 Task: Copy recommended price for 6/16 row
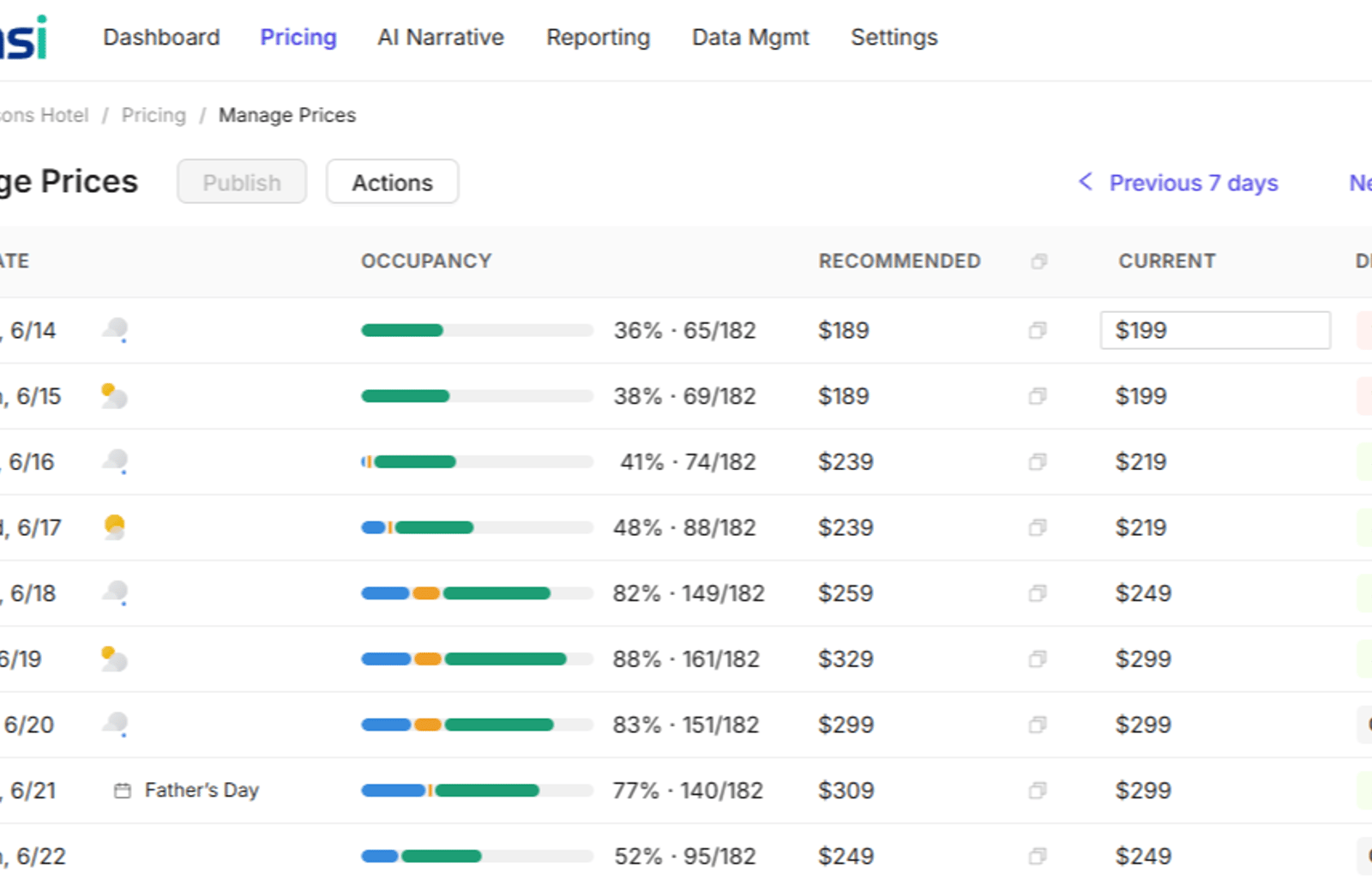[1038, 462]
